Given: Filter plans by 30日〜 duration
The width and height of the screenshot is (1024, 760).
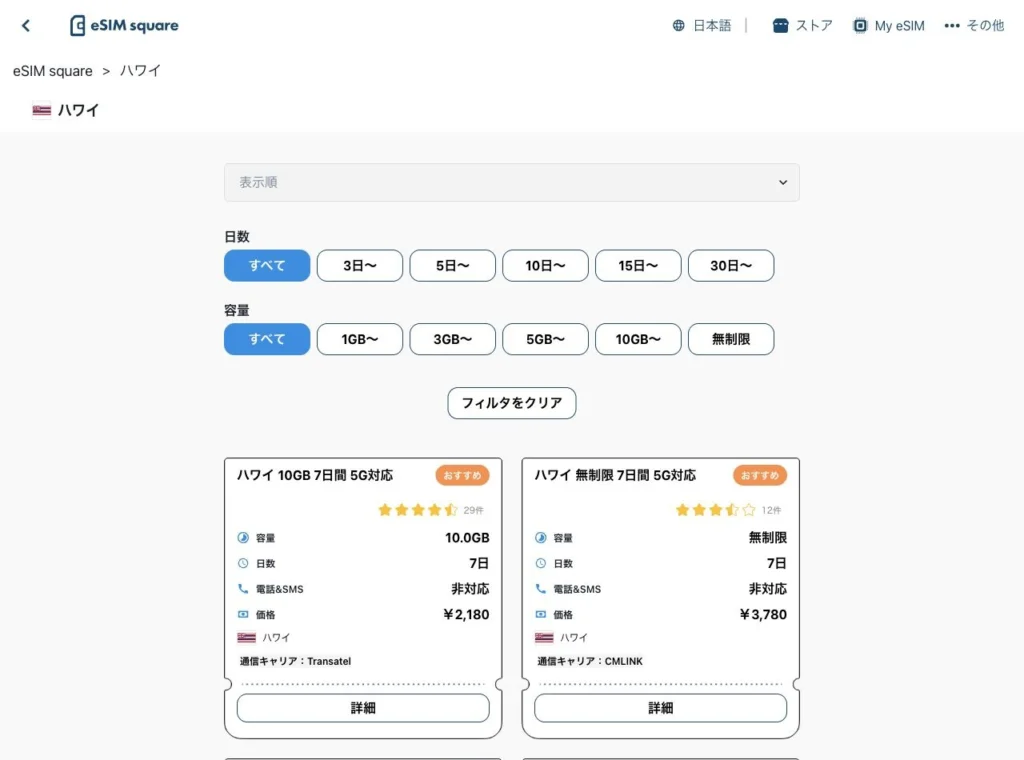Looking at the screenshot, I should pos(731,266).
